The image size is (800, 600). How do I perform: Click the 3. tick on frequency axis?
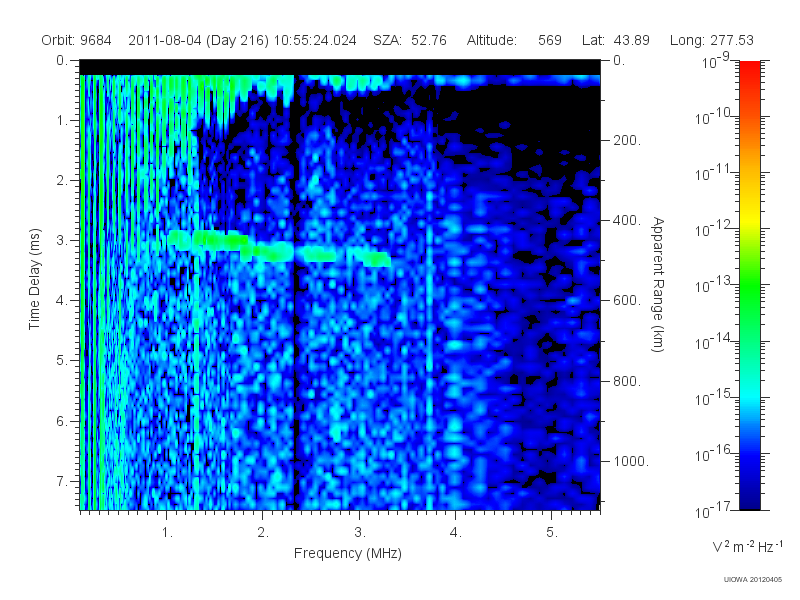tap(360, 533)
